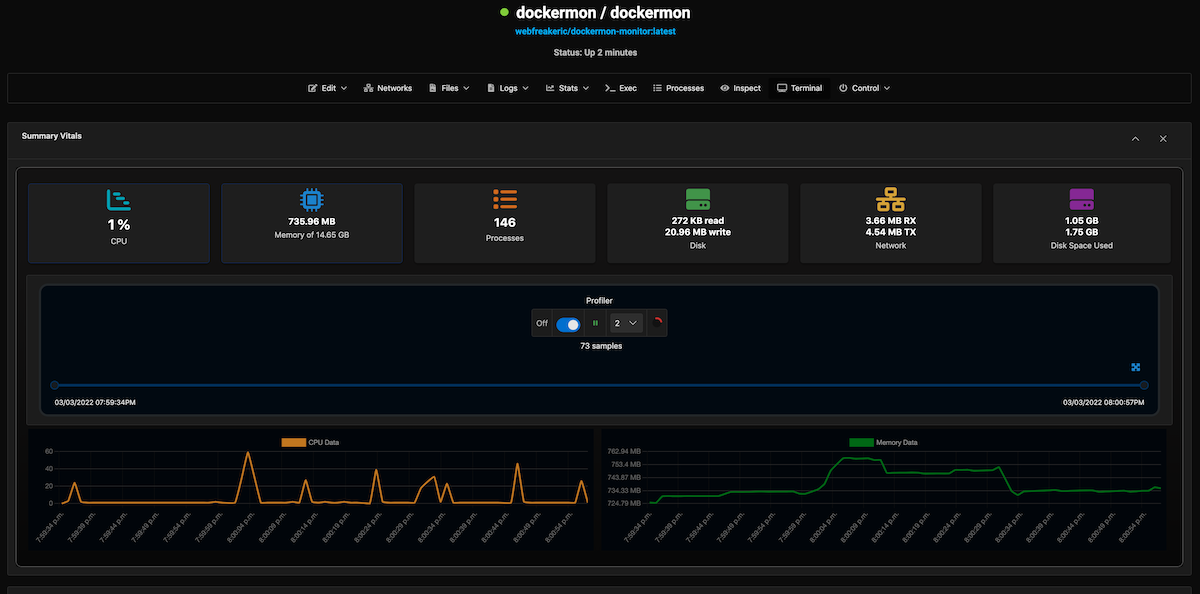Click the blue Memory chip icon
Screen dimensions: 1200x594
click(x=312, y=199)
